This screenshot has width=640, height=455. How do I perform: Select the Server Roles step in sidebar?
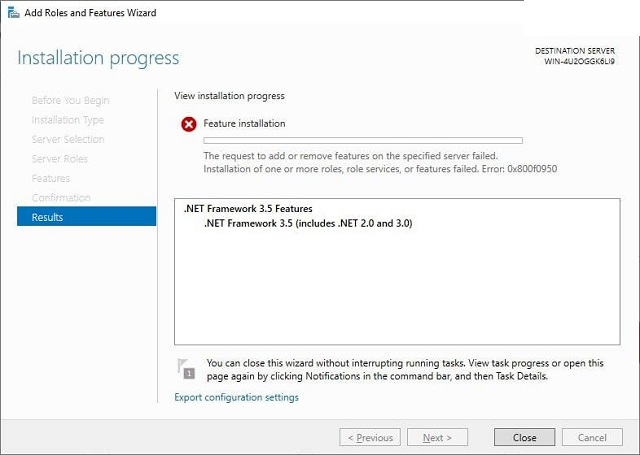(x=60, y=159)
